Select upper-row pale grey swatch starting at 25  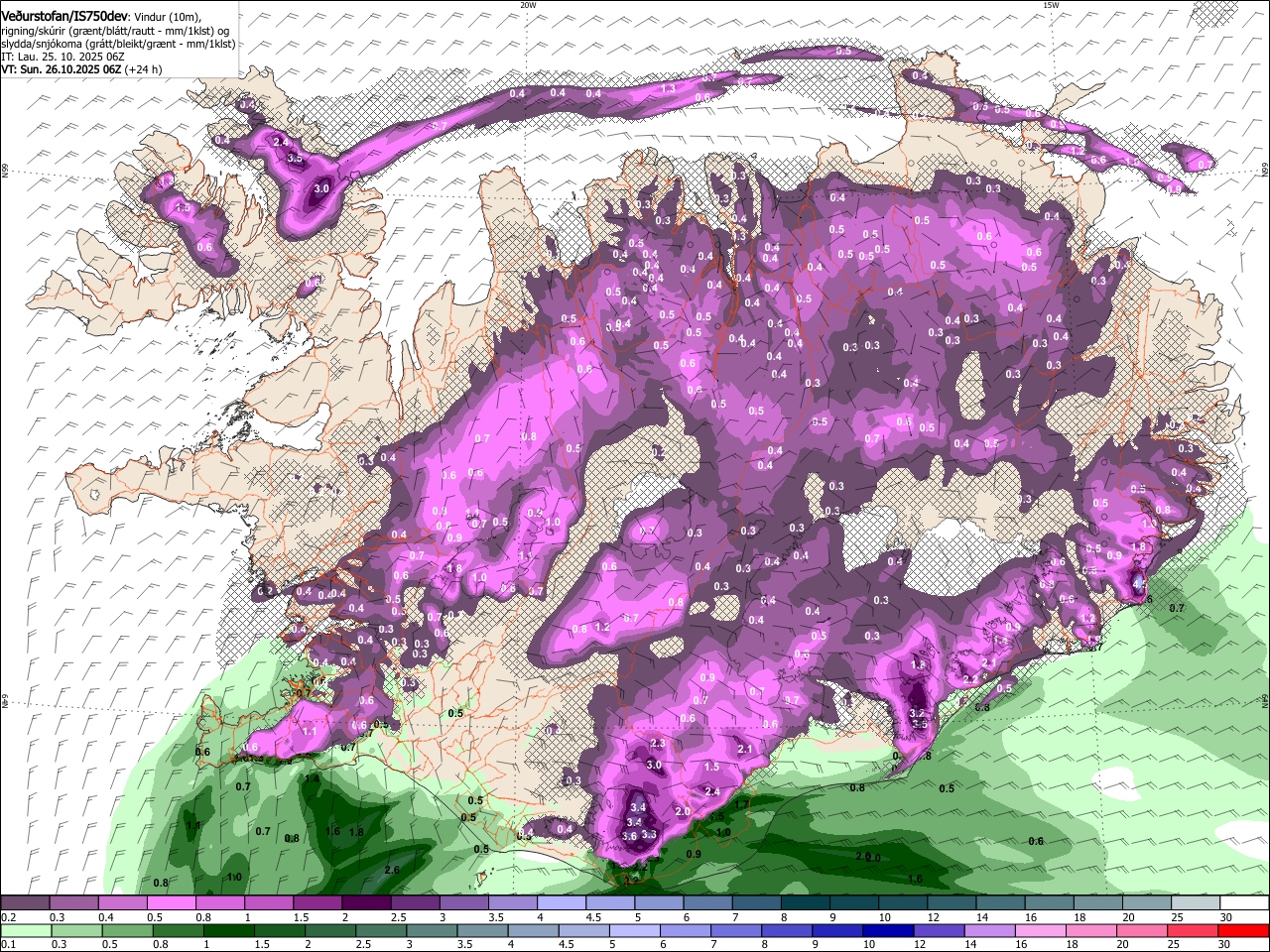[1196, 903]
